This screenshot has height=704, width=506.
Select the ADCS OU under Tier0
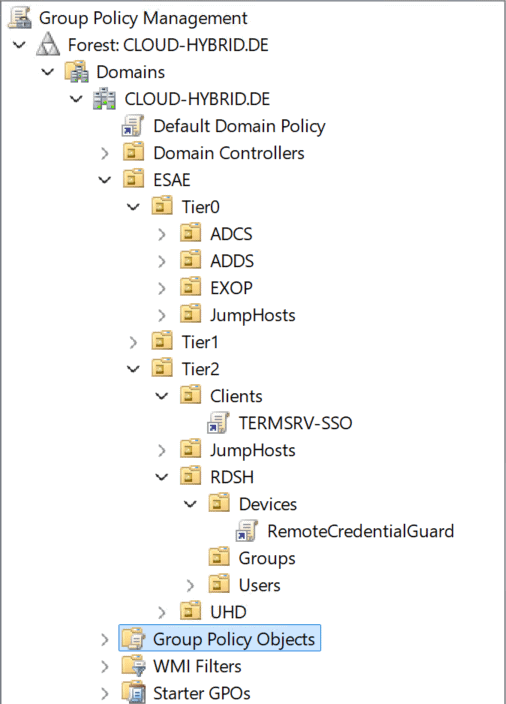[x=231, y=234]
